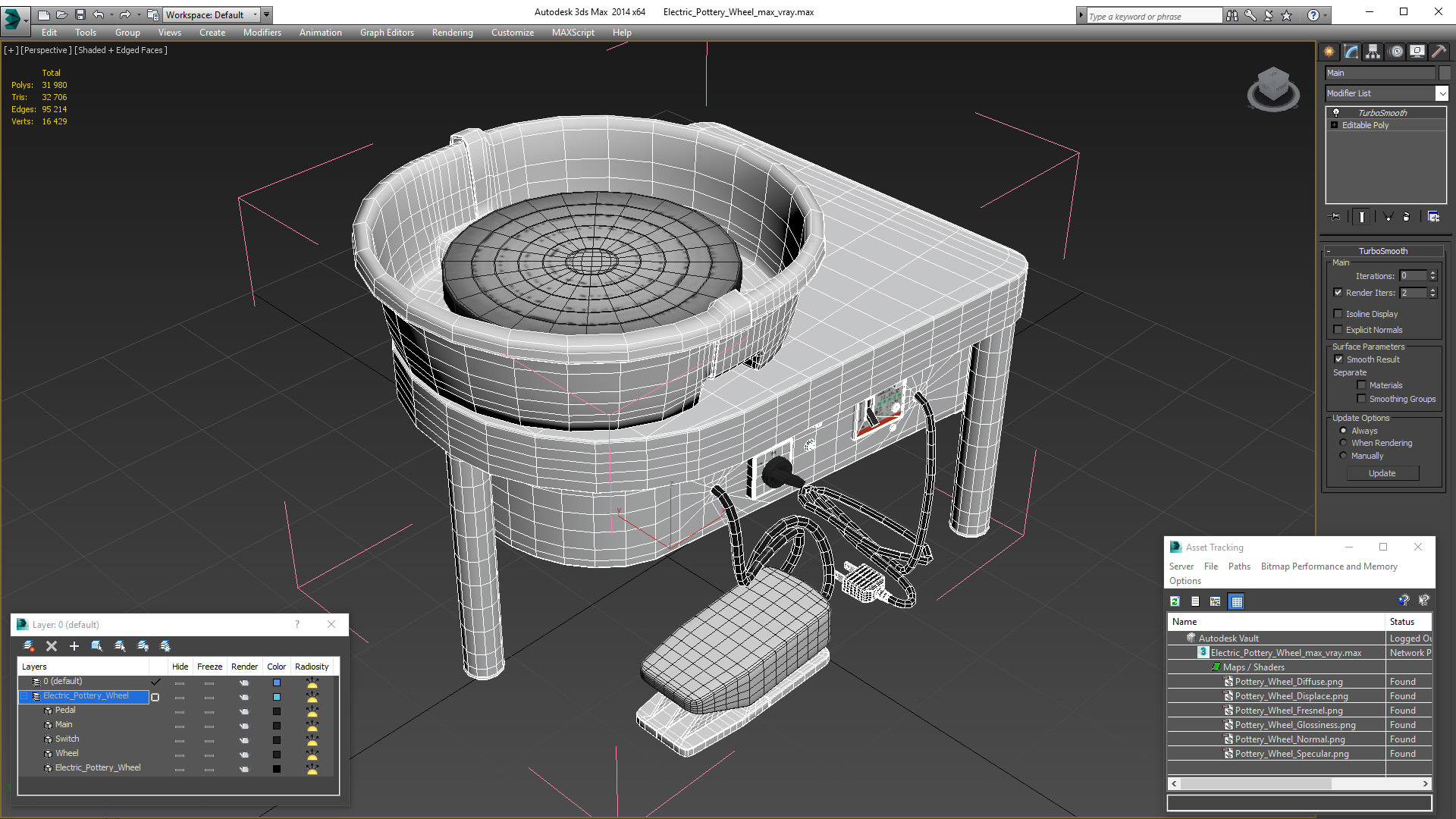Toggle the TurboSmooth lightbulb in modifier stack
1456x819 pixels.
coord(1336,112)
